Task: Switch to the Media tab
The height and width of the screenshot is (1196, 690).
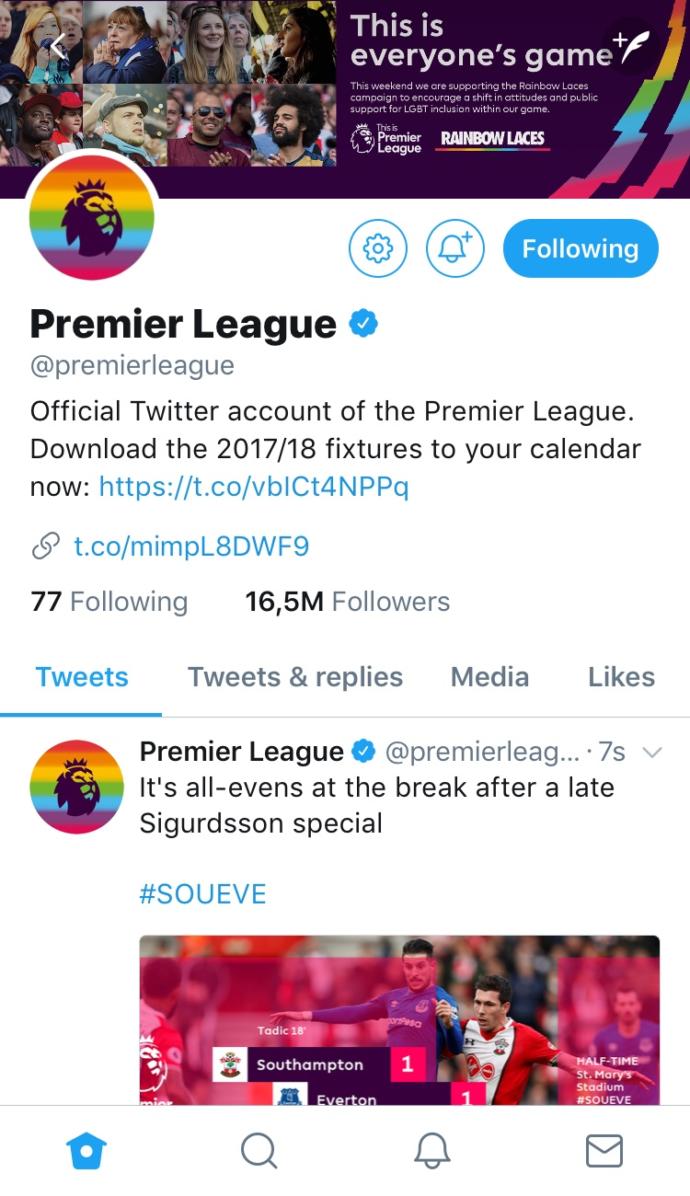Action: (x=489, y=677)
